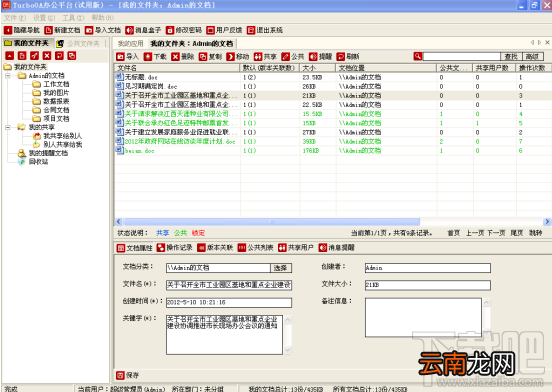Viewport: 552px width, 392px height.
Task: Click the search text field
Action: 462,56
